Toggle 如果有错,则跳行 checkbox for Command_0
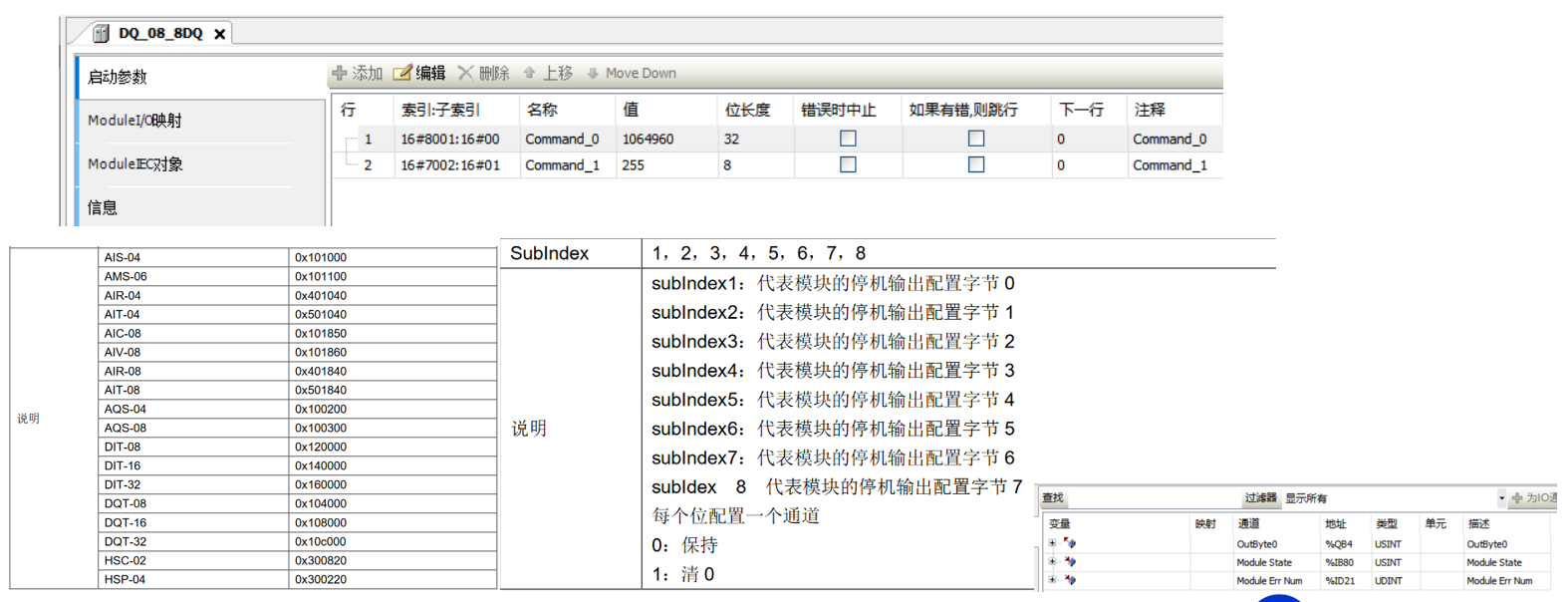 (976, 139)
